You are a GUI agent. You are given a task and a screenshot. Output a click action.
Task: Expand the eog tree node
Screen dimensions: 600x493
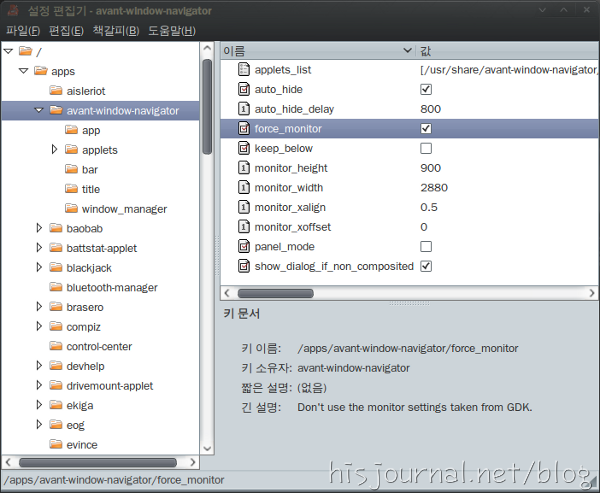[x=39, y=424]
